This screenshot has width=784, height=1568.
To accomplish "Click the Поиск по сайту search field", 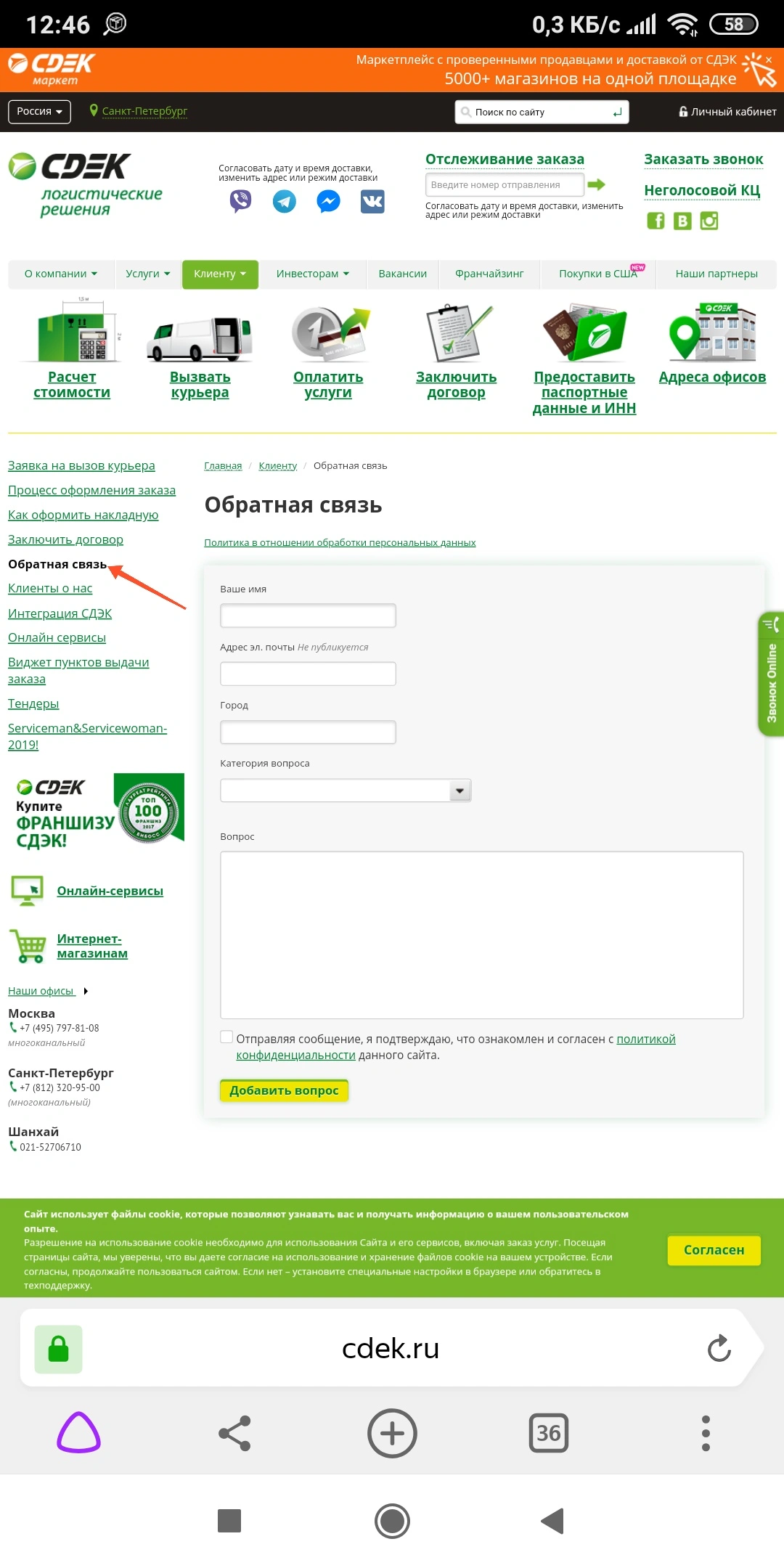I will point(542,112).
